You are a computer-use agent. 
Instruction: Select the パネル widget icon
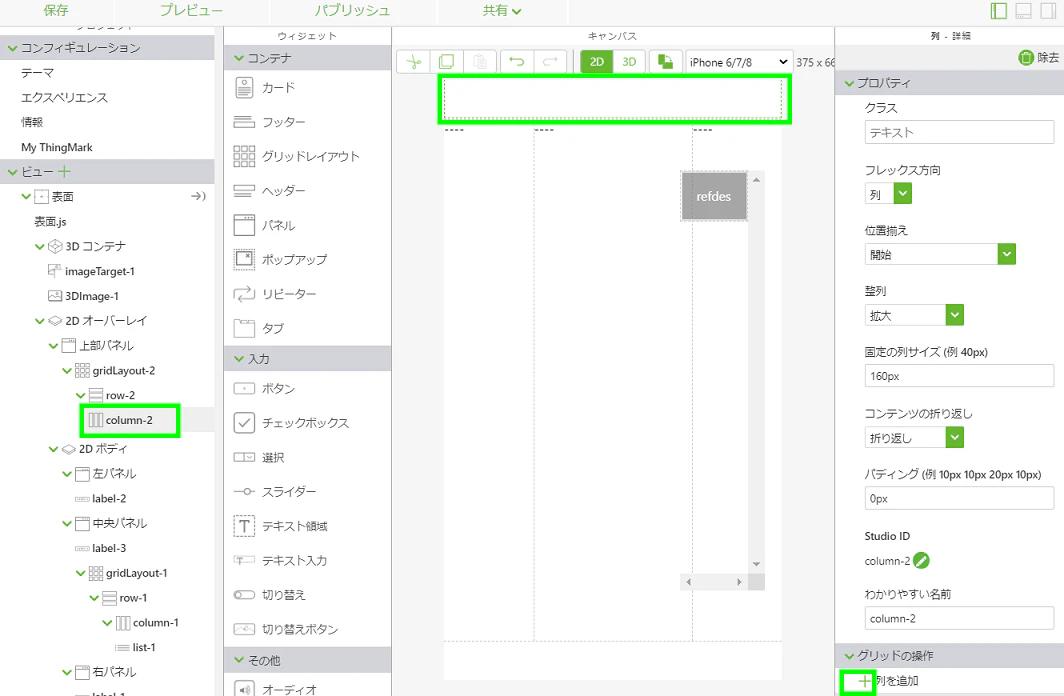244,225
